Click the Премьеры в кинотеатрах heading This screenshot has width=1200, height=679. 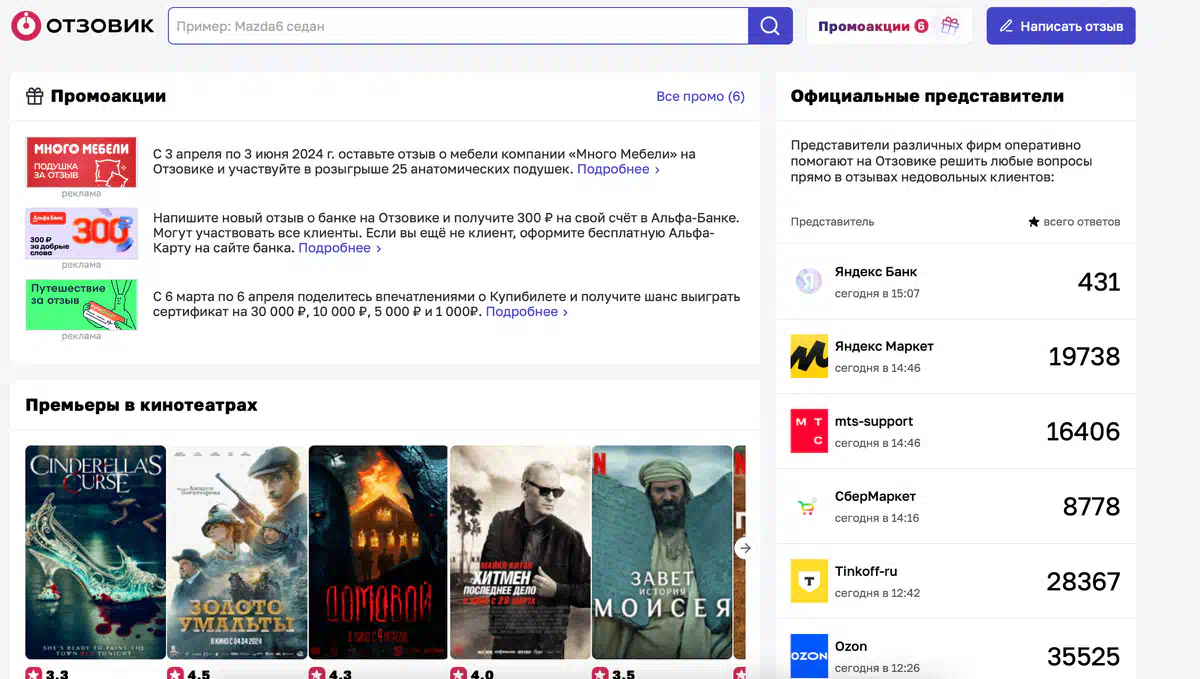coord(141,405)
